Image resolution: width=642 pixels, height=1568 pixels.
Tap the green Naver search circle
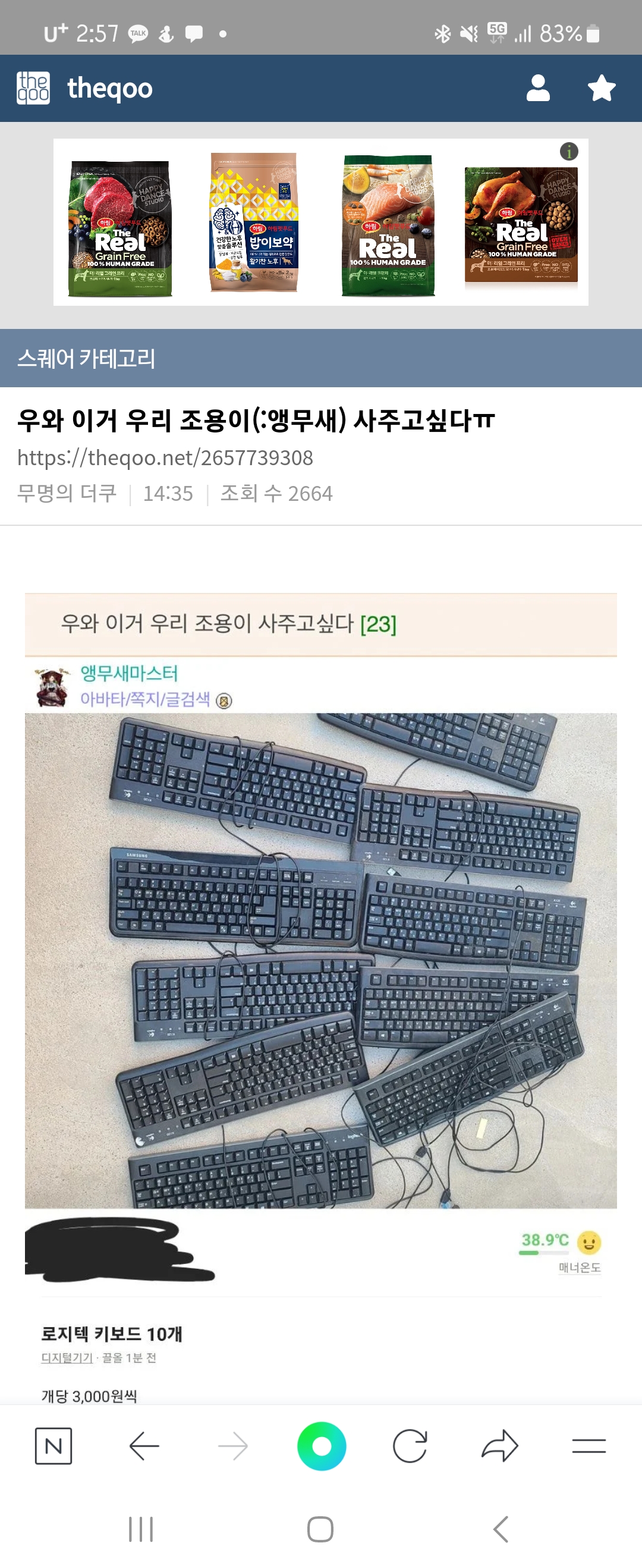point(322,1445)
